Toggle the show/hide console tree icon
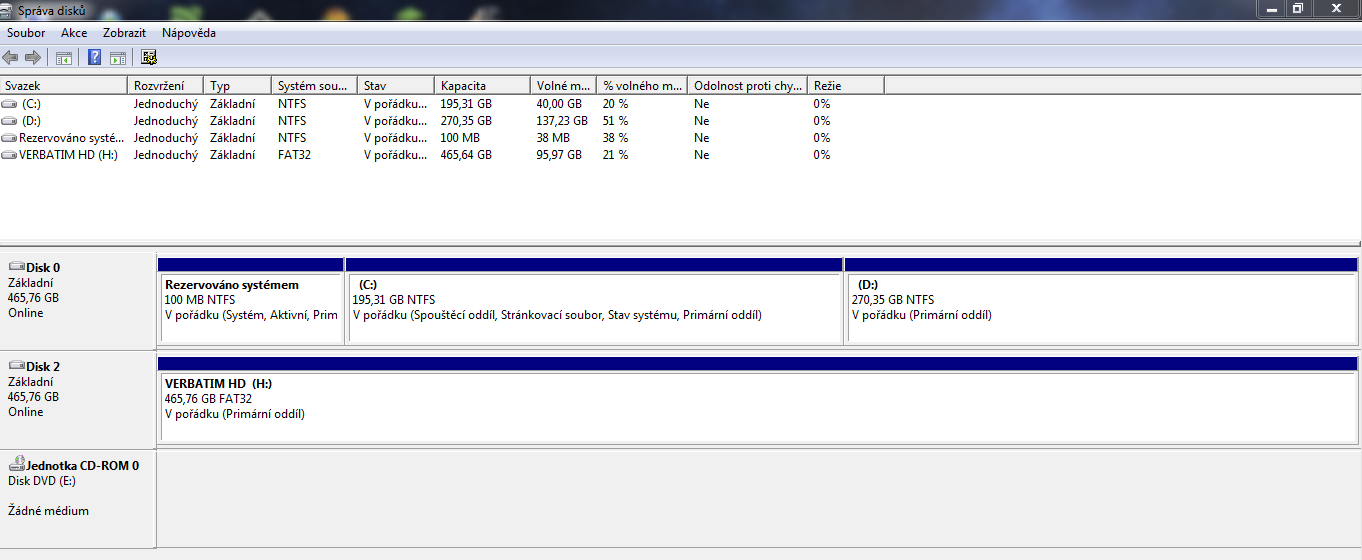The width and height of the screenshot is (1362, 560). (63, 58)
